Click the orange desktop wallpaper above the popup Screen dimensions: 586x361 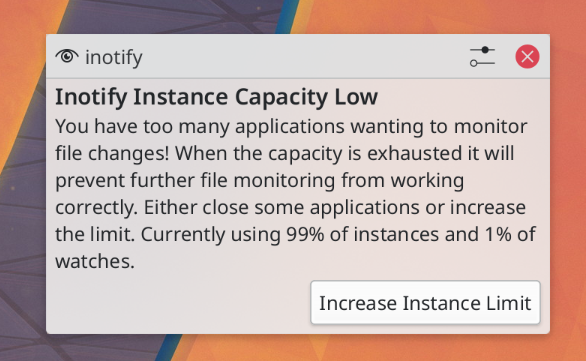[430, 17]
